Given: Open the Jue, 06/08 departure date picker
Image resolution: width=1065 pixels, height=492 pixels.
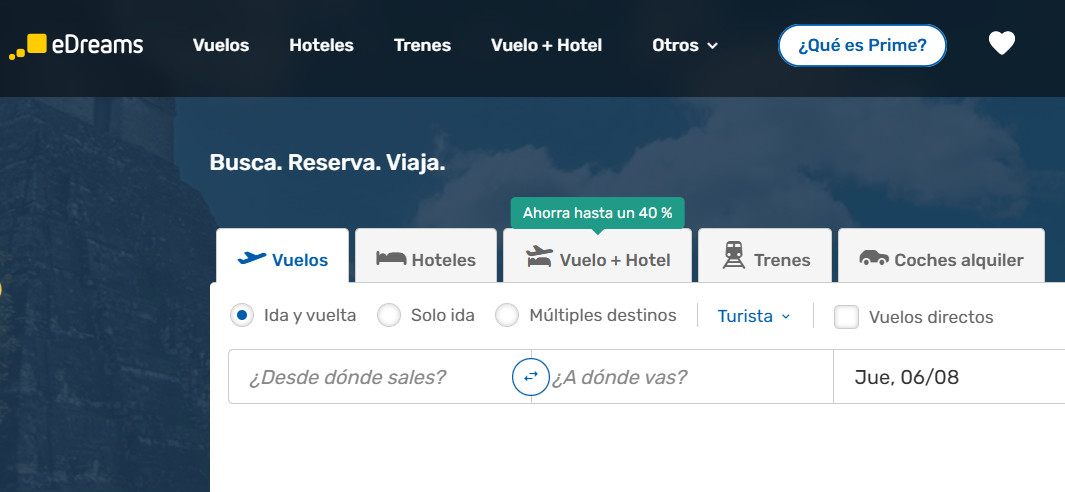Looking at the screenshot, I should [950, 376].
